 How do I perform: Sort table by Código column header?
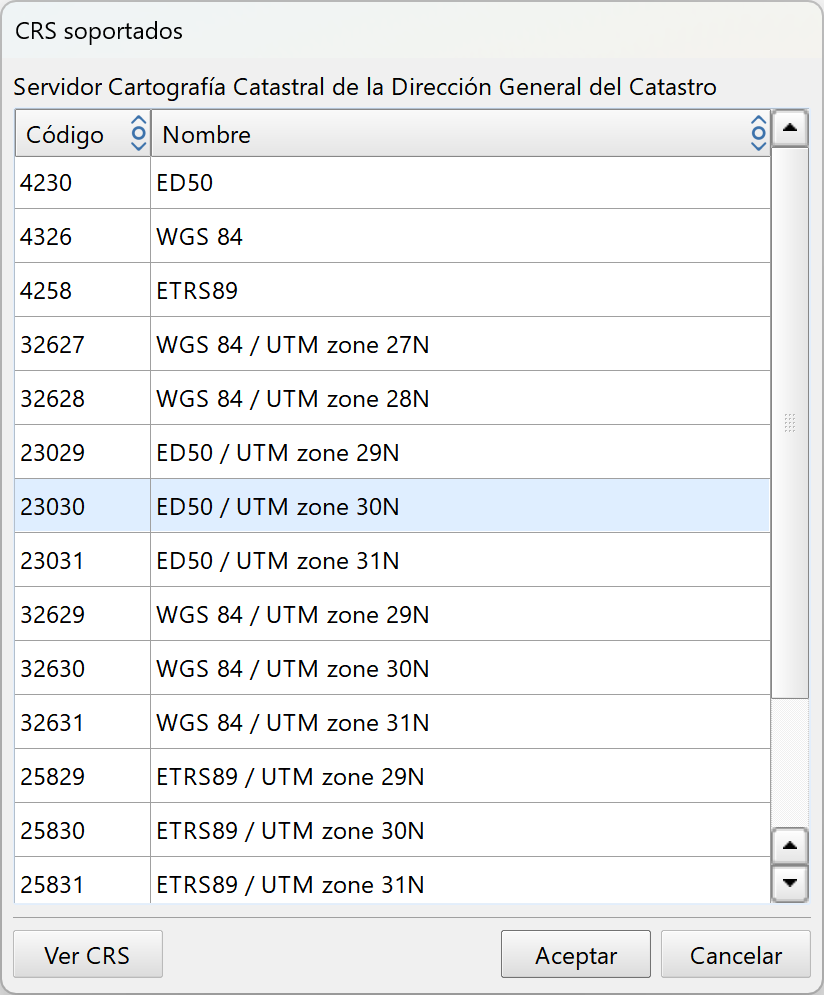tap(65, 134)
